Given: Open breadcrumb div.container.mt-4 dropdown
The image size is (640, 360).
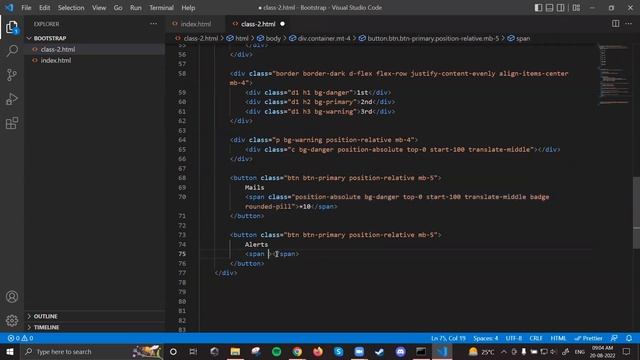Looking at the screenshot, I should (x=320, y=38).
